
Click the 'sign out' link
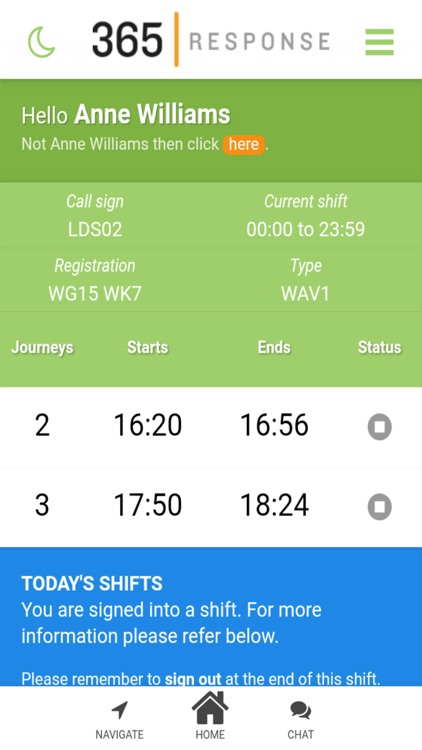[193, 679]
